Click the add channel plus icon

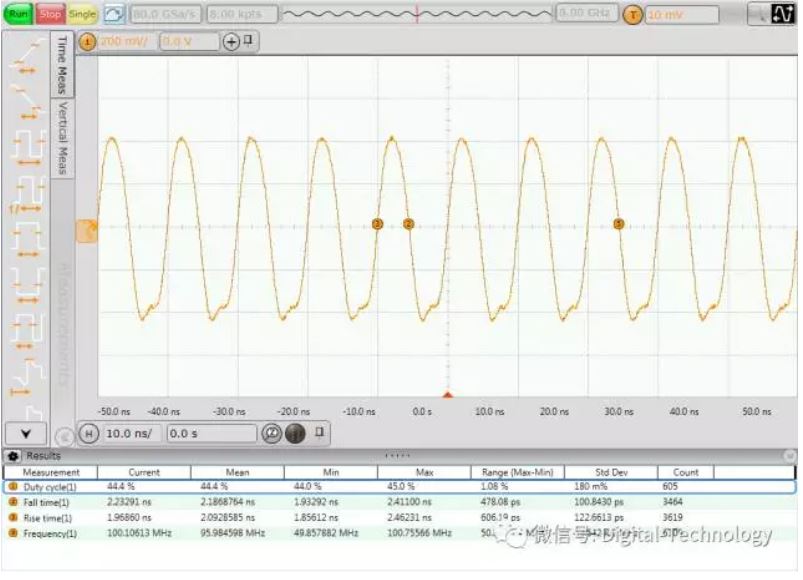(231, 42)
